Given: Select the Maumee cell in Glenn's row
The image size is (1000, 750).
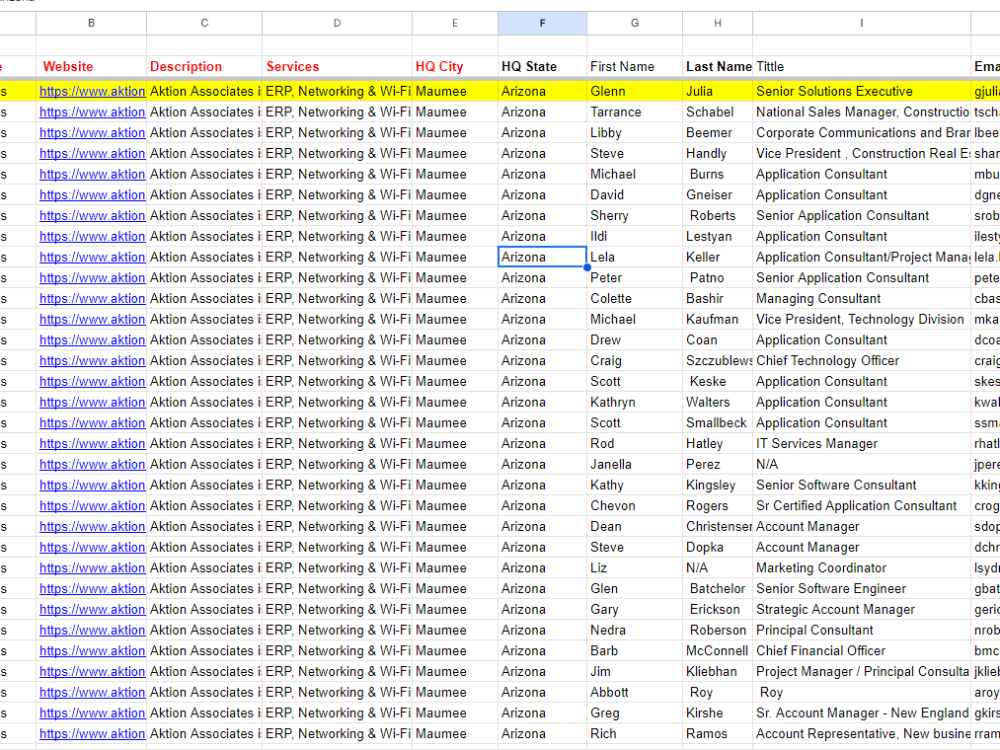Looking at the screenshot, I should pyautogui.click(x=455, y=91).
